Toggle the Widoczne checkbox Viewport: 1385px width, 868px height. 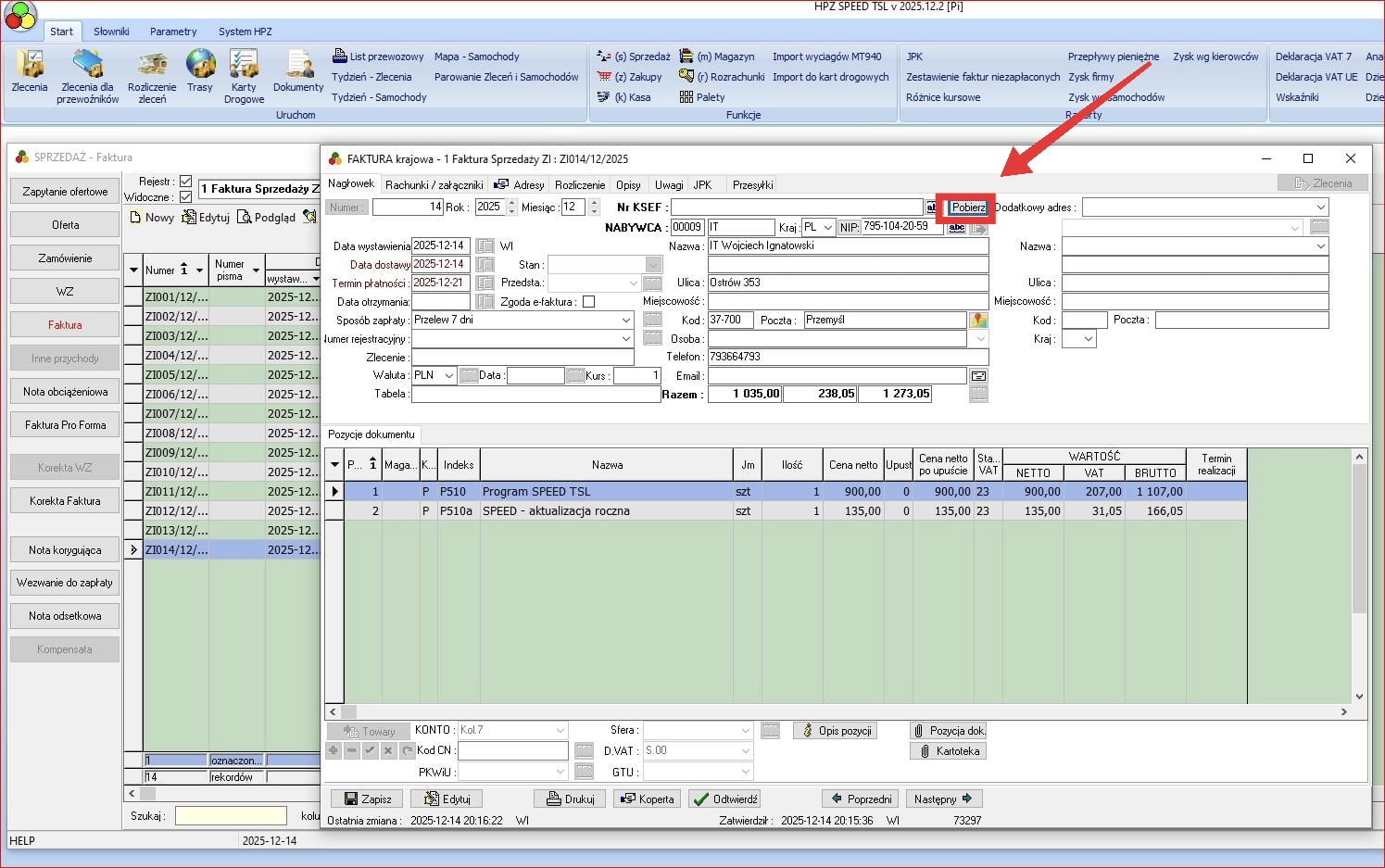click(185, 197)
